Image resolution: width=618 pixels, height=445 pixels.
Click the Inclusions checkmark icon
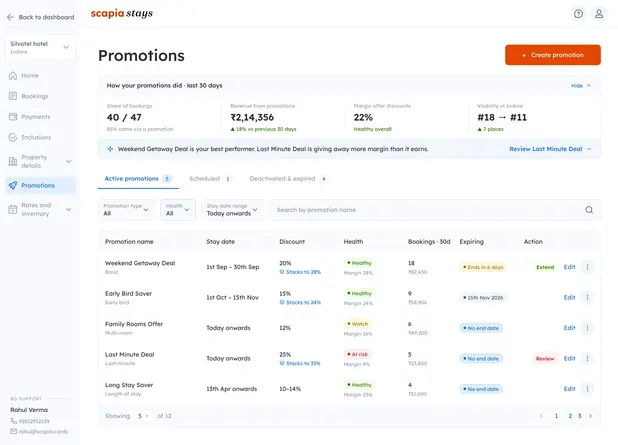[13, 137]
